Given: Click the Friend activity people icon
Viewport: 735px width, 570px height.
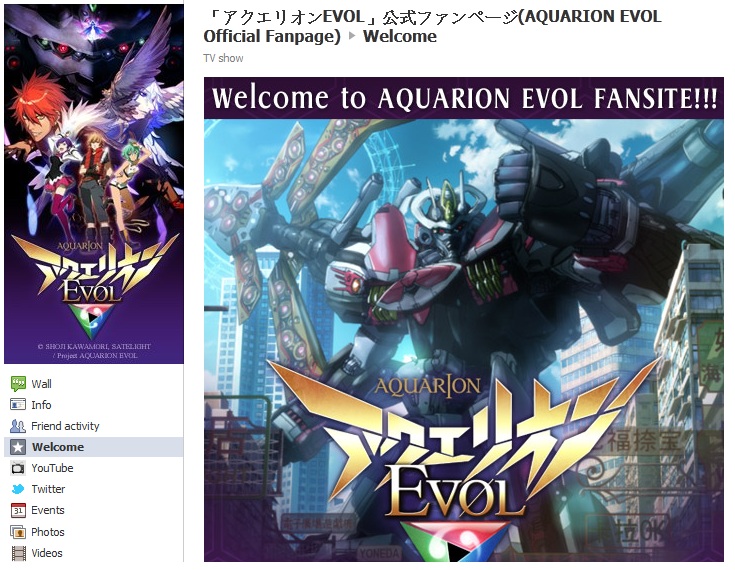Looking at the screenshot, I should tap(18, 426).
